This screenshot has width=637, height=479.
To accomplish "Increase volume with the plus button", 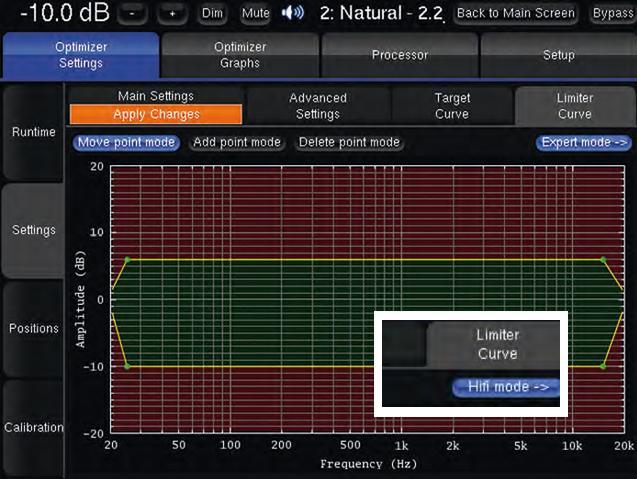I will tap(172, 14).
